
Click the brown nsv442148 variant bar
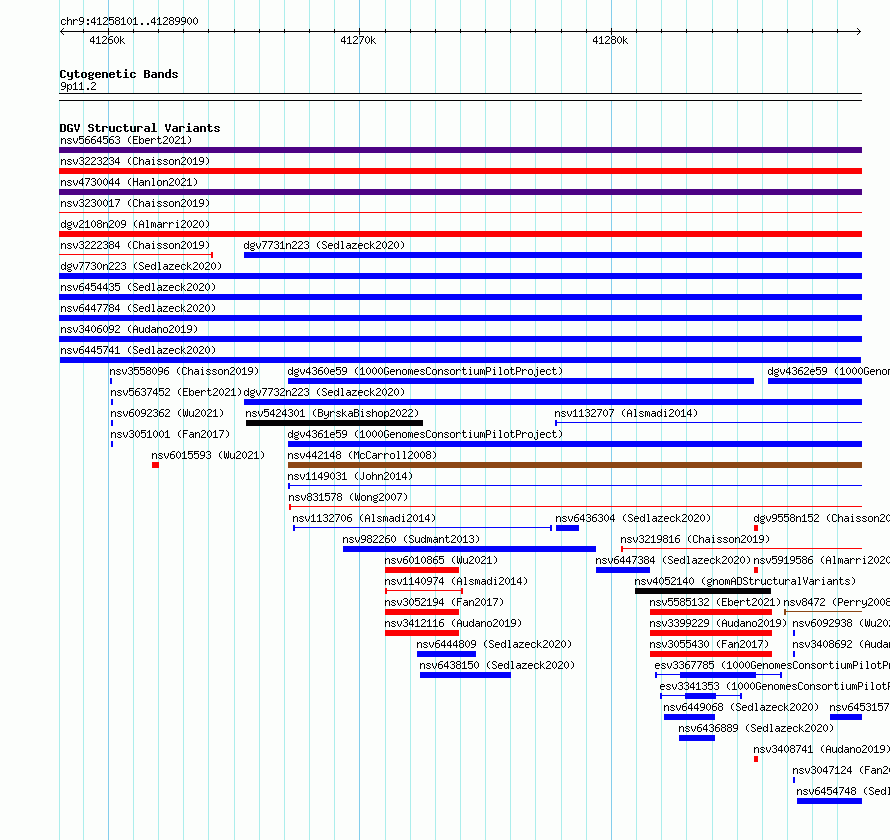575,465
